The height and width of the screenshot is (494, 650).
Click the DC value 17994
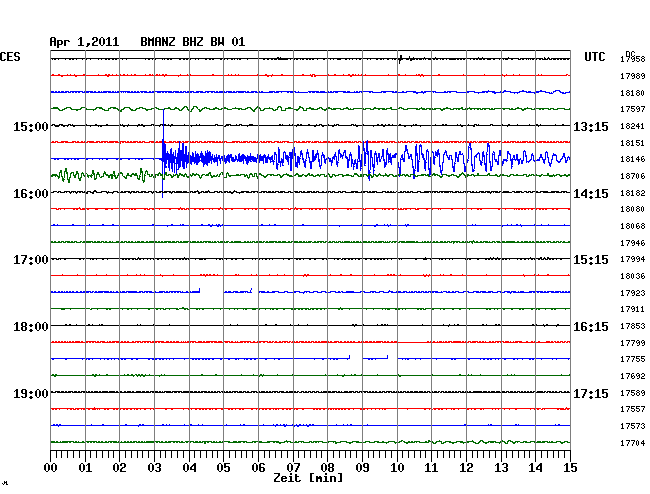point(633,259)
